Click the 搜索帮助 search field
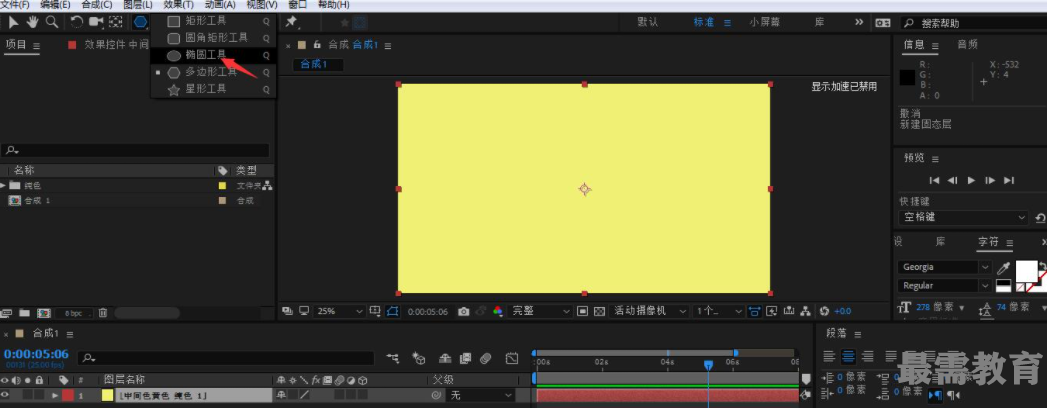 click(x=973, y=23)
